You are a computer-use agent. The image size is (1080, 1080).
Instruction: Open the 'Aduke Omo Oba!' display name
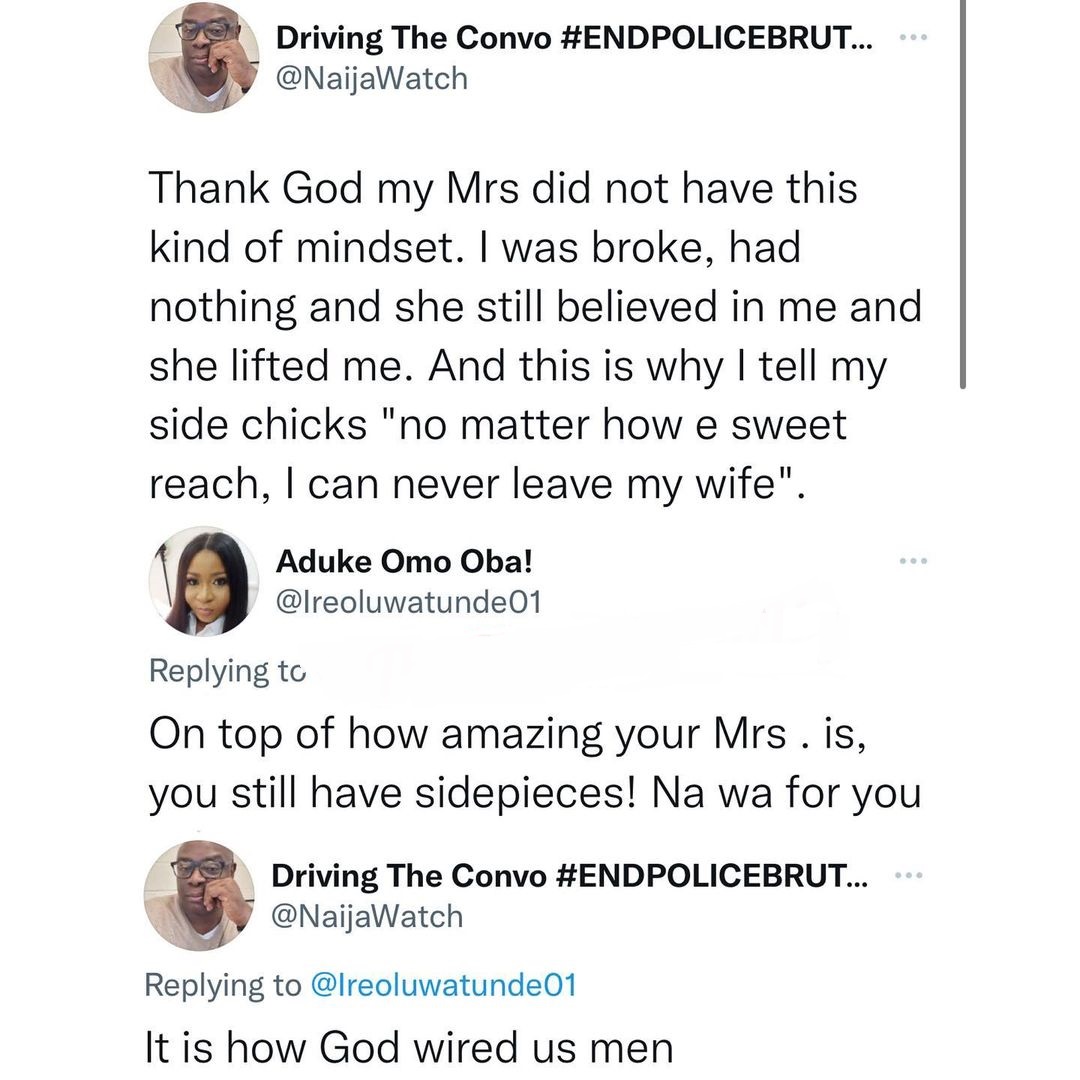403,562
